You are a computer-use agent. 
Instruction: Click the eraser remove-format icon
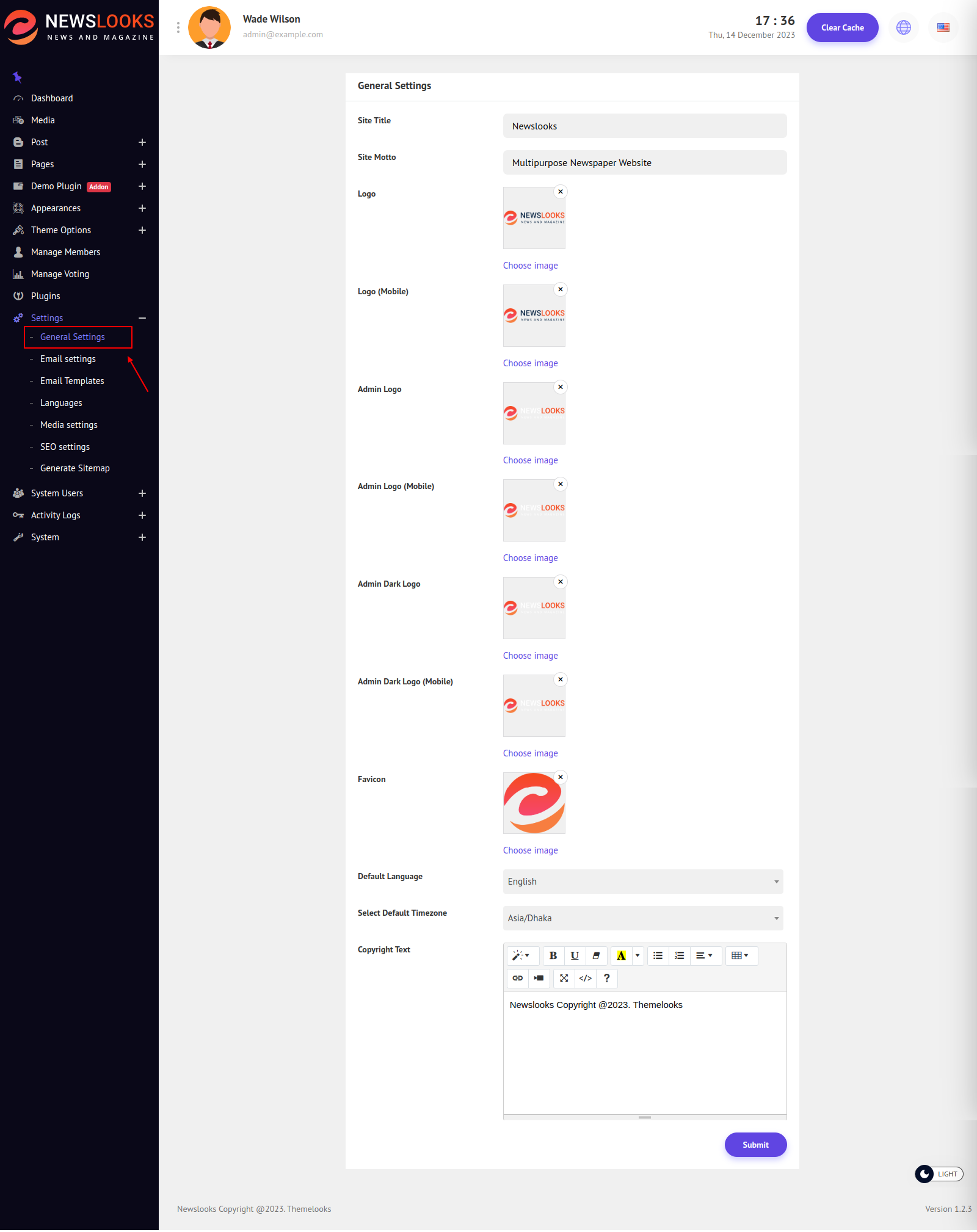click(x=596, y=955)
